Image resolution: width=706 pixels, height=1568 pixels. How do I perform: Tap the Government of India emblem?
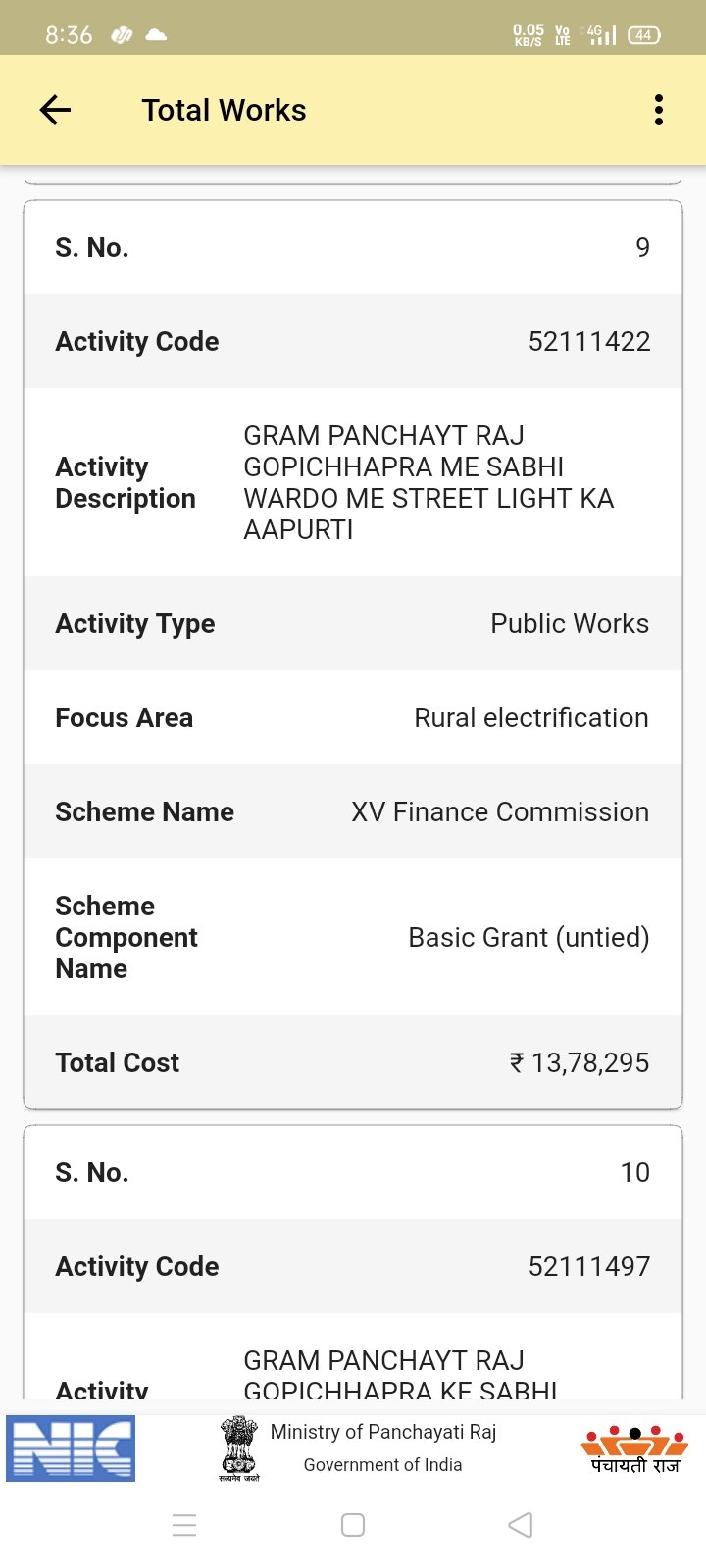click(238, 1446)
